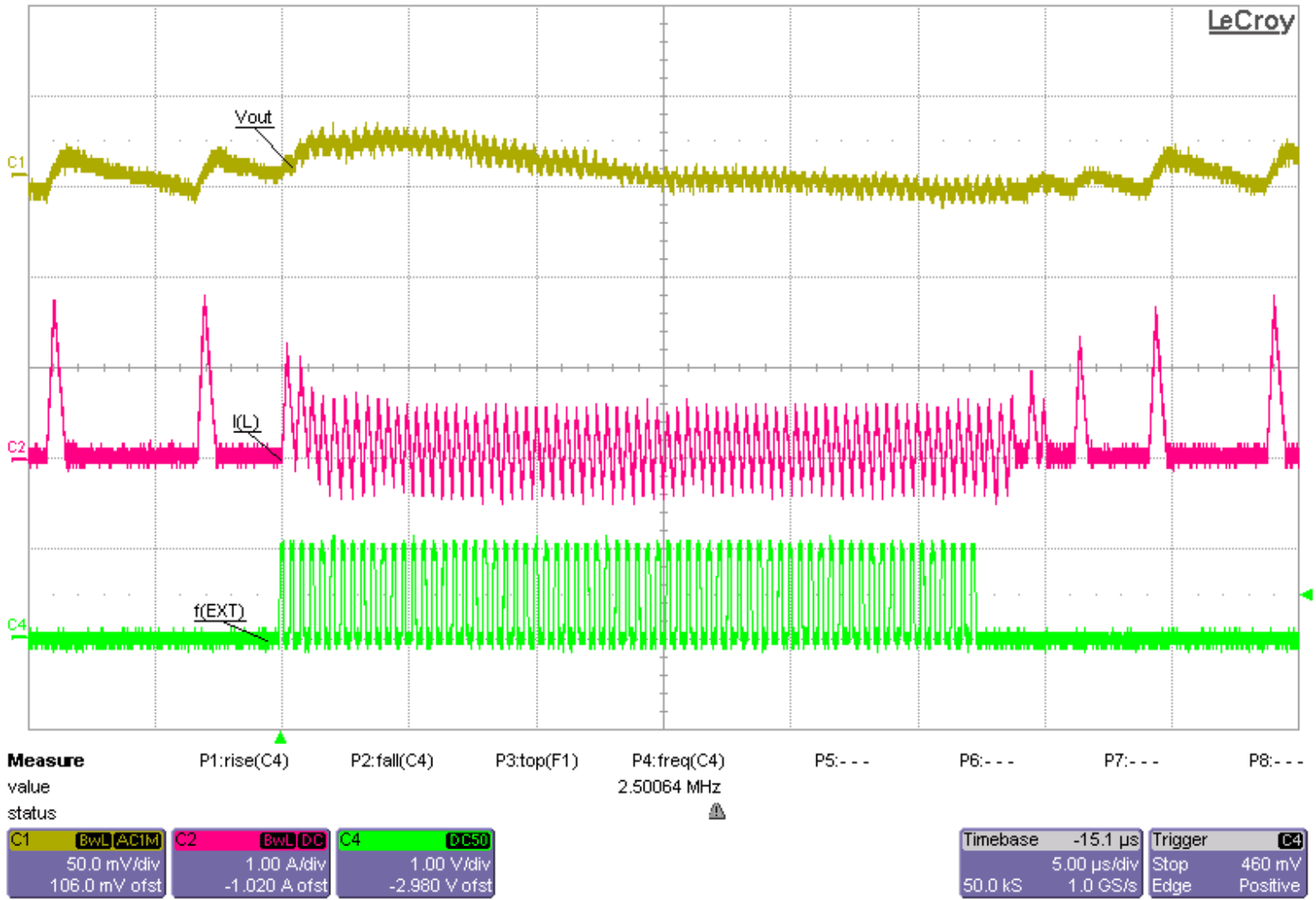
Task: Select the C1 channel descriptor icon
Action: [25, 840]
